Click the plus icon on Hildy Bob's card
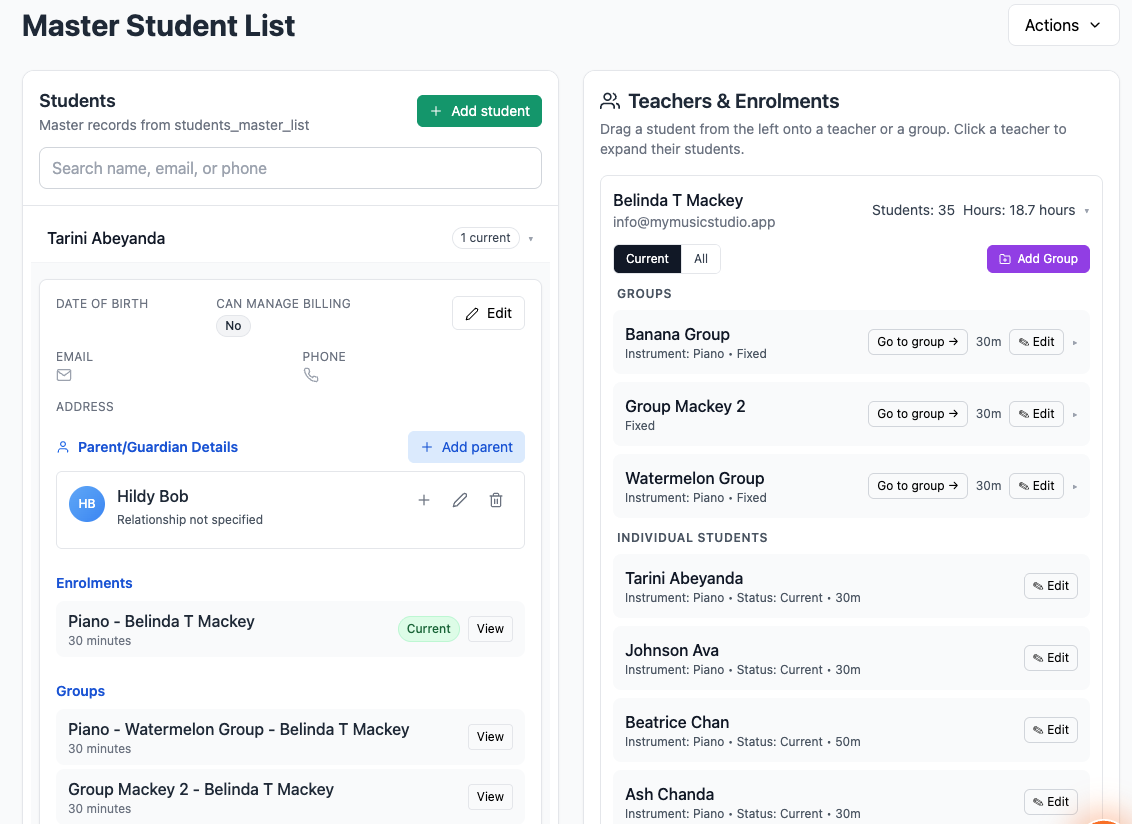 (424, 500)
